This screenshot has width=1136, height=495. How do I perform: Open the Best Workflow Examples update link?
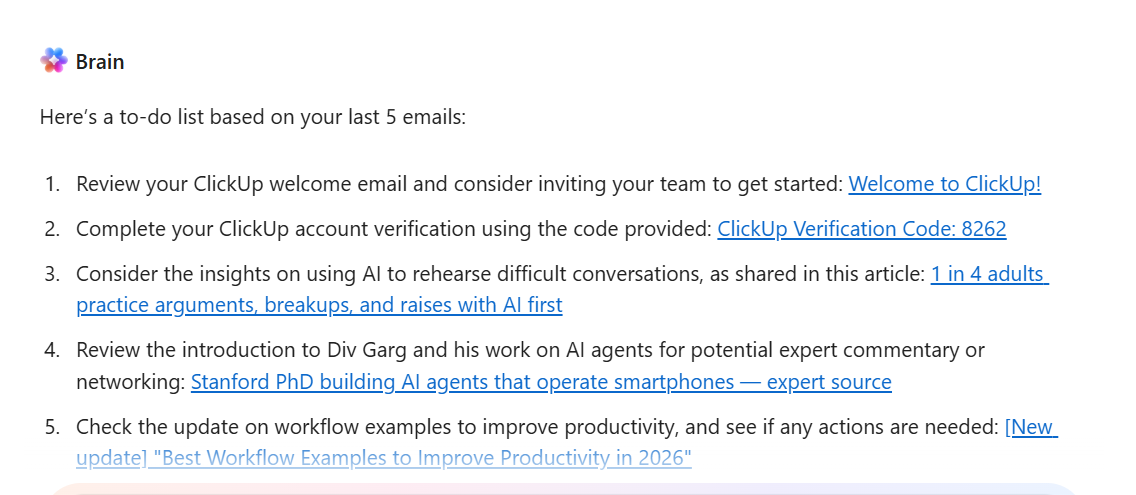tap(383, 458)
